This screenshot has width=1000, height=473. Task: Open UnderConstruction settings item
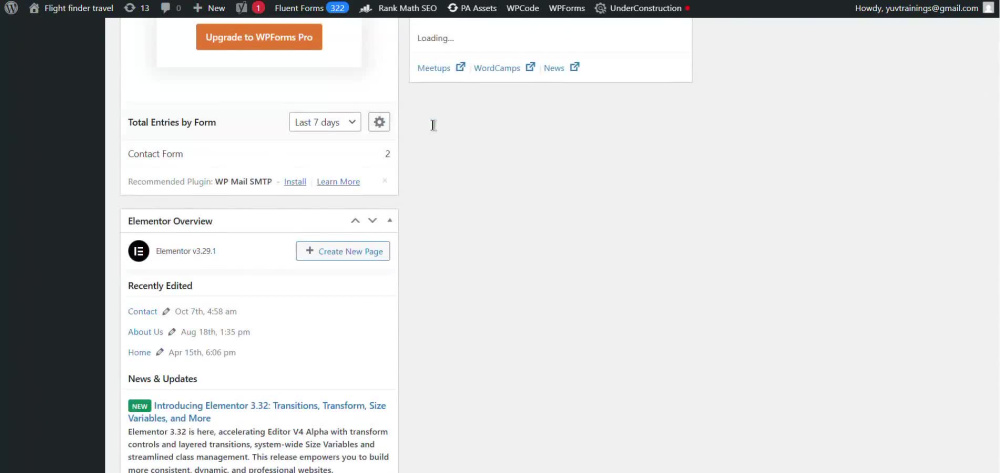[642, 8]
